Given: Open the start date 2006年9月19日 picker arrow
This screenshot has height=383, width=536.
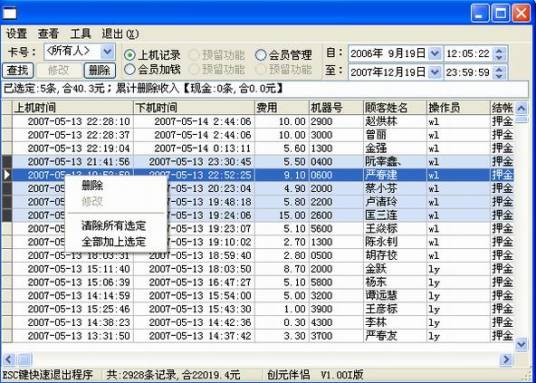Looking at the screenshot, I should 435,54.
